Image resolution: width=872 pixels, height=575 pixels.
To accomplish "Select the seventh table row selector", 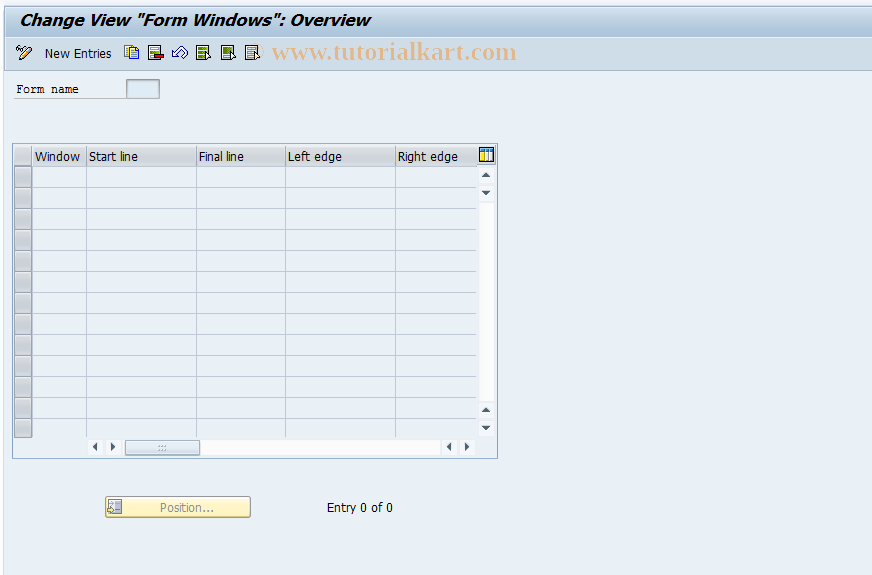I will coord(23,303).
